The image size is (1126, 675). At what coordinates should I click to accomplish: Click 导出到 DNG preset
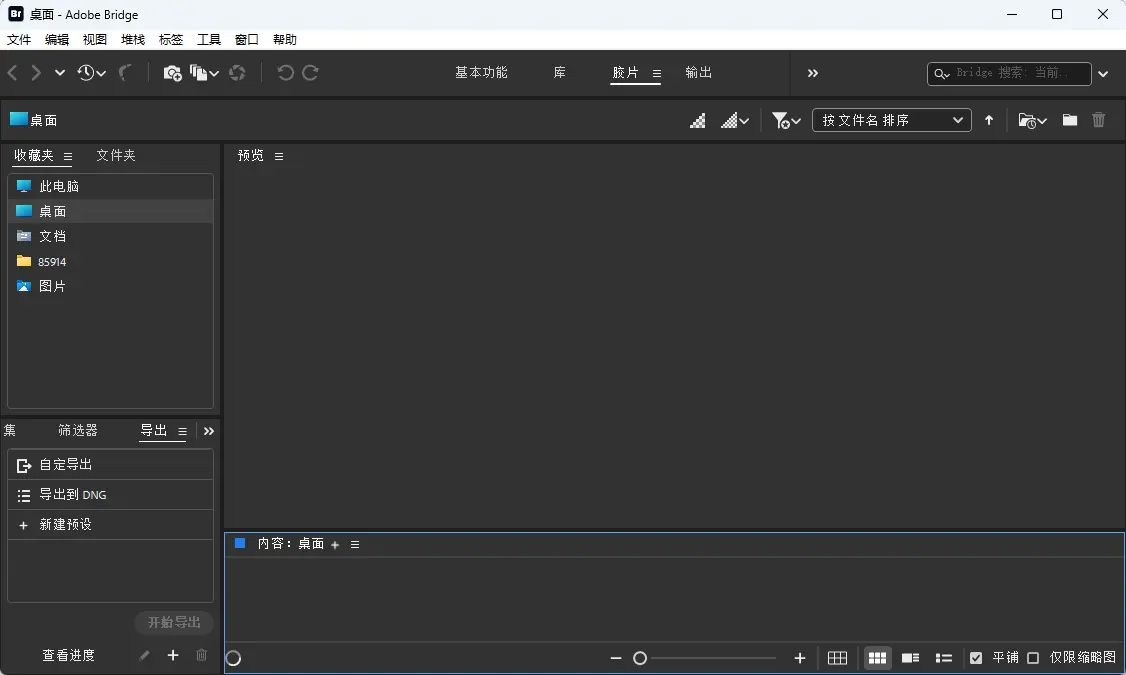click(111, 495)
